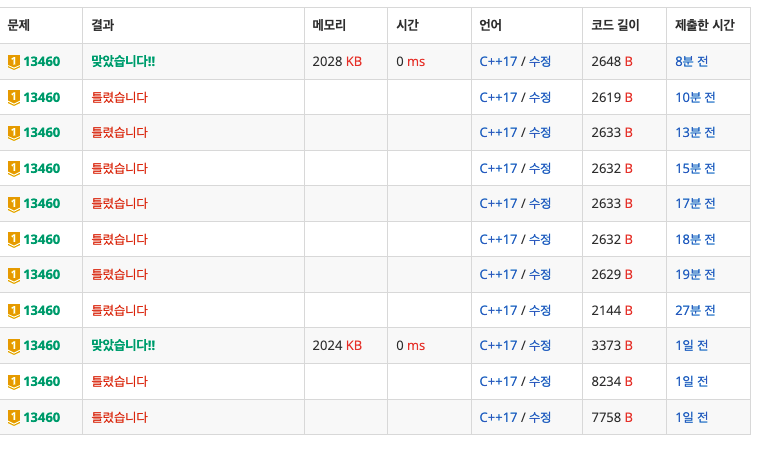Open the C++17 link in the 15분 전 row
Viewport: 774px width, 450px height.
(498, 169)
